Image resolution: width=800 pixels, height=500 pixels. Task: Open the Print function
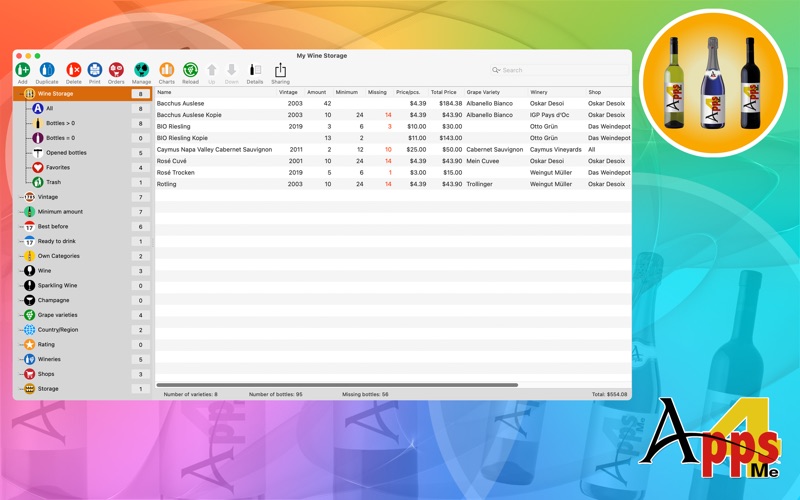(x=95, y=70)
